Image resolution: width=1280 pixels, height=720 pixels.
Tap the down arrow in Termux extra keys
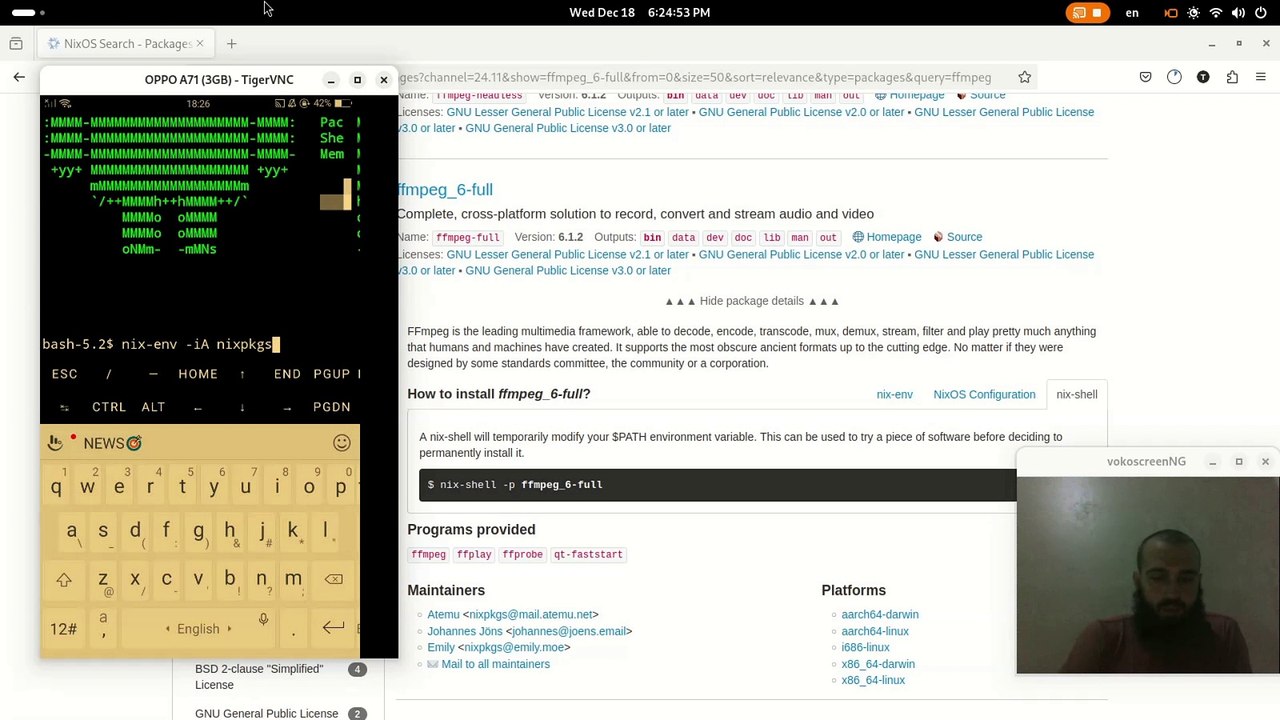pyautogui.click(x=242, y=407)
